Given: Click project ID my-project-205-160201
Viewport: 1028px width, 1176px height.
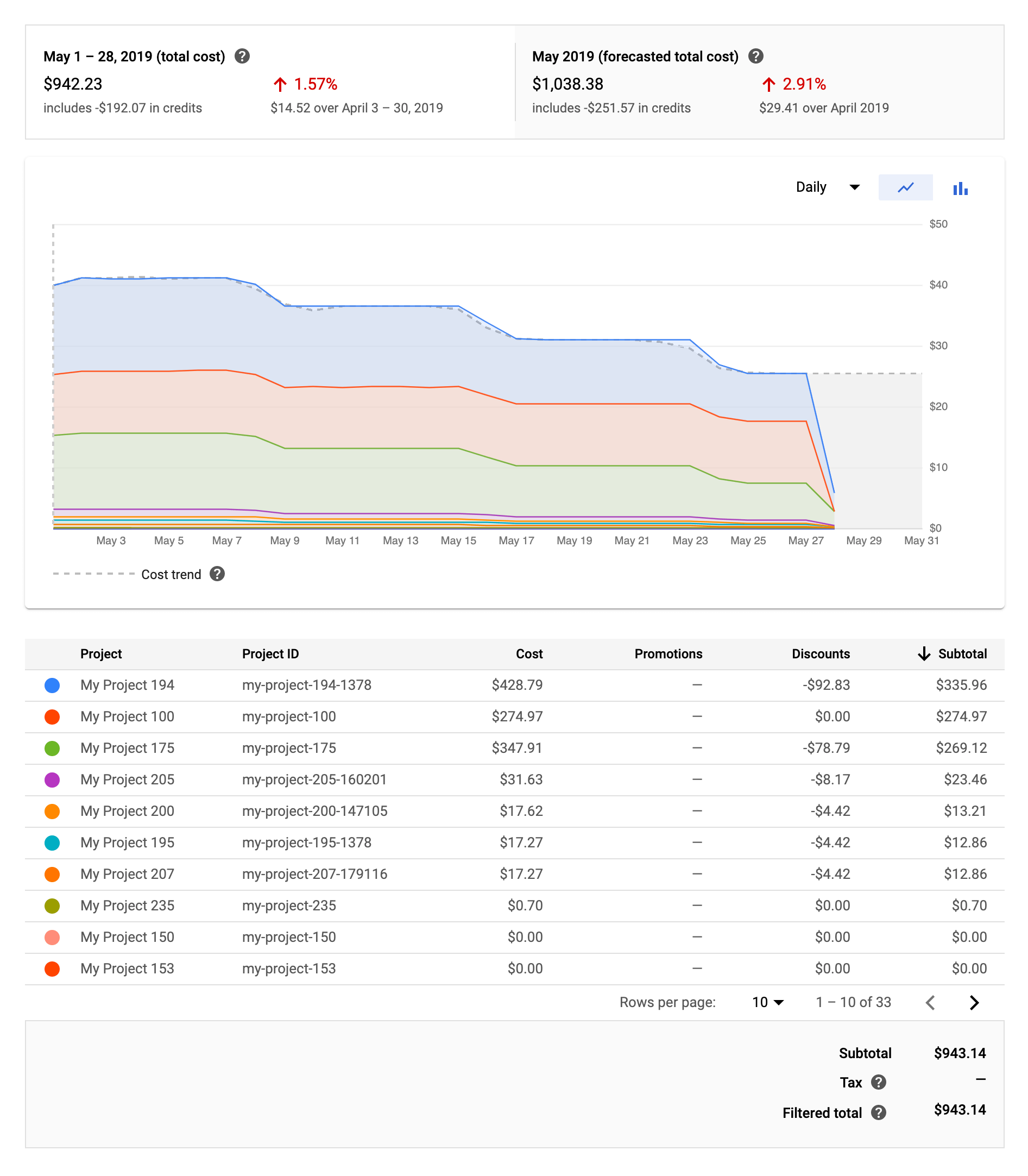Looking at the screenshot, I should [x=314, y=780].
